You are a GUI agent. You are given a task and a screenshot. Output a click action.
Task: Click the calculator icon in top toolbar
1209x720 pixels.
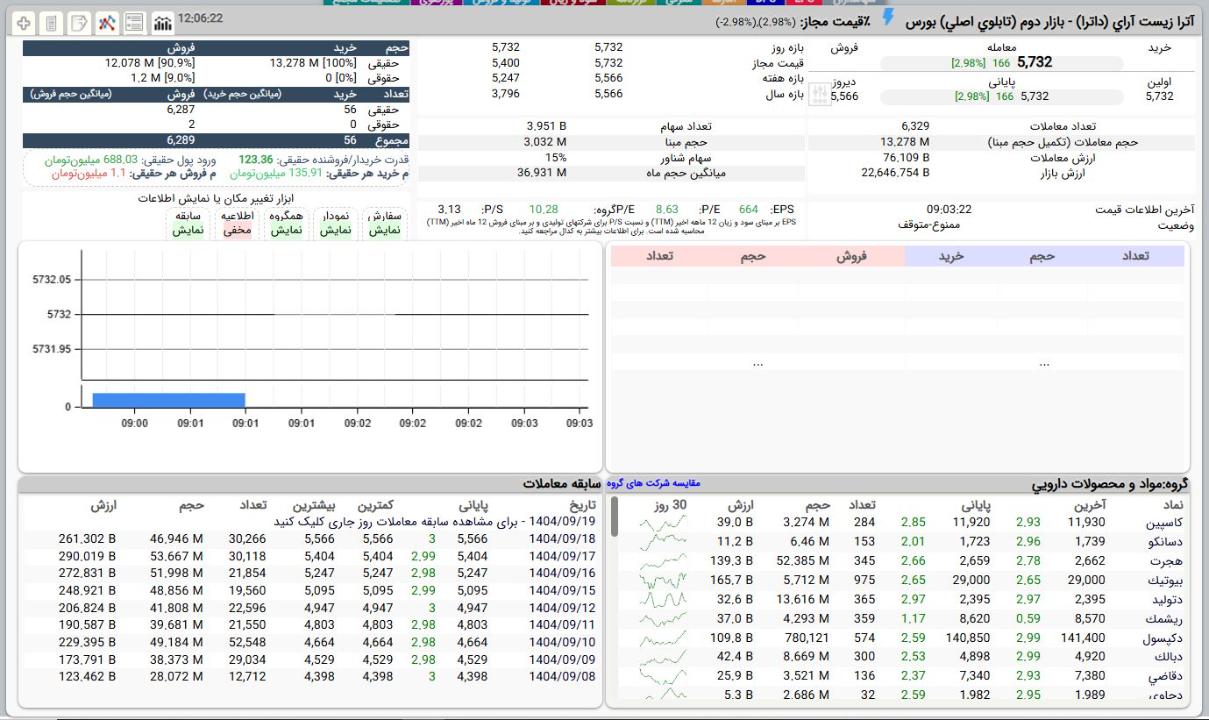coord(51,22)
